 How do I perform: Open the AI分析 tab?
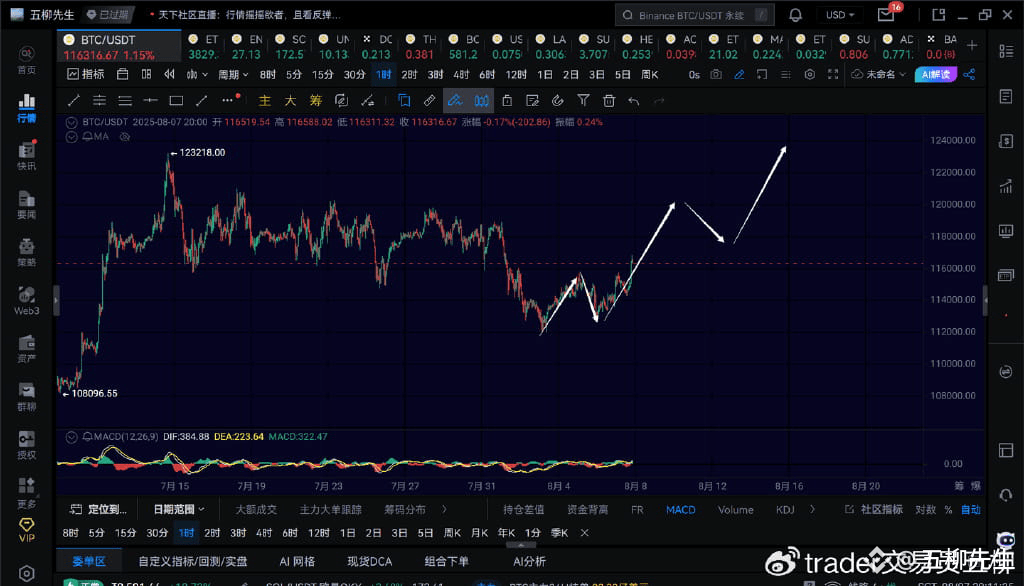click(529, 561)
